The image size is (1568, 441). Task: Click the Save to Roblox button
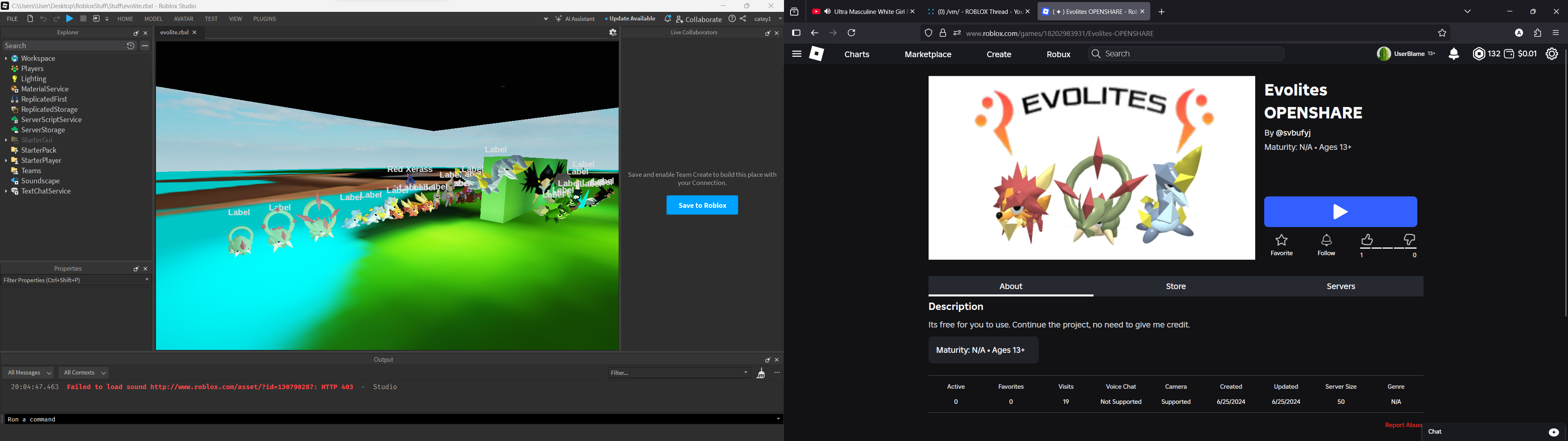click(702, 205)
